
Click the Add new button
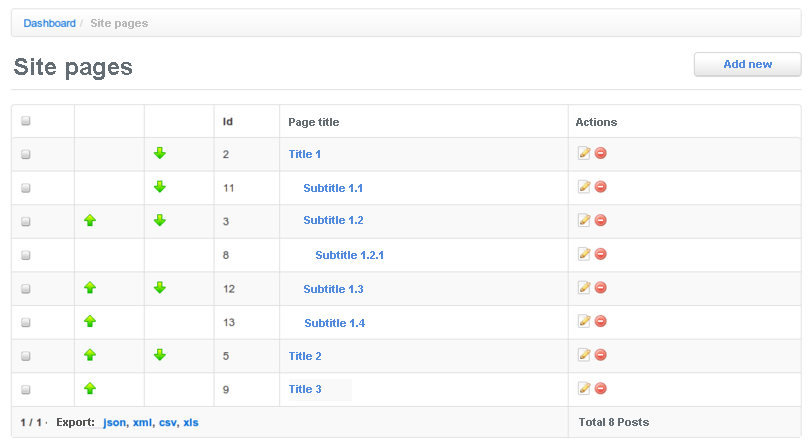coord(748,65)
